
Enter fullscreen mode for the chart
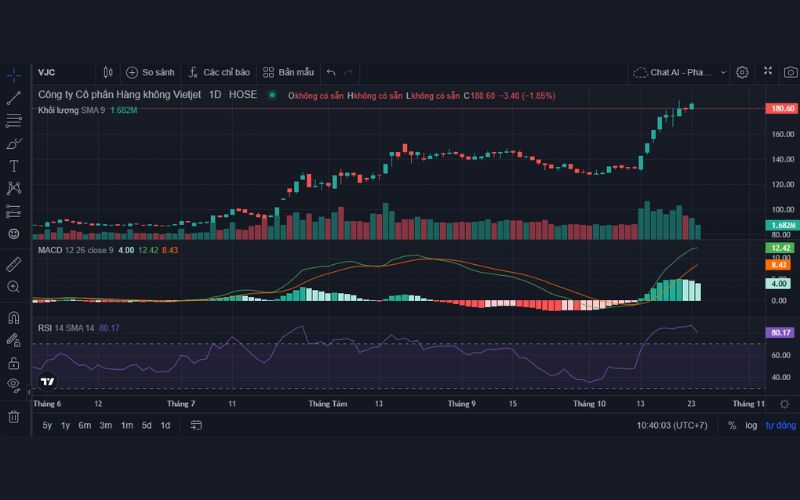click(x=767, y=72)
